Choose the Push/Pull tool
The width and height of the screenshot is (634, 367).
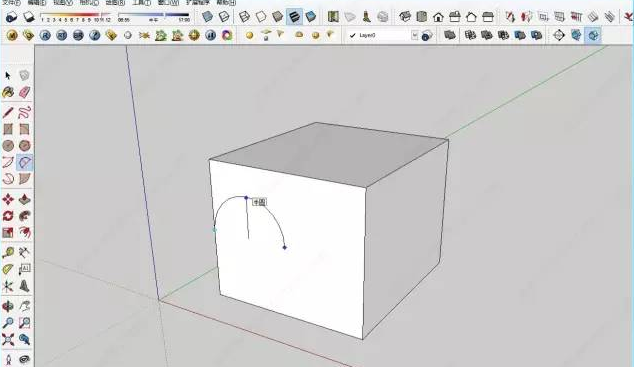click(x=24, y=199)
